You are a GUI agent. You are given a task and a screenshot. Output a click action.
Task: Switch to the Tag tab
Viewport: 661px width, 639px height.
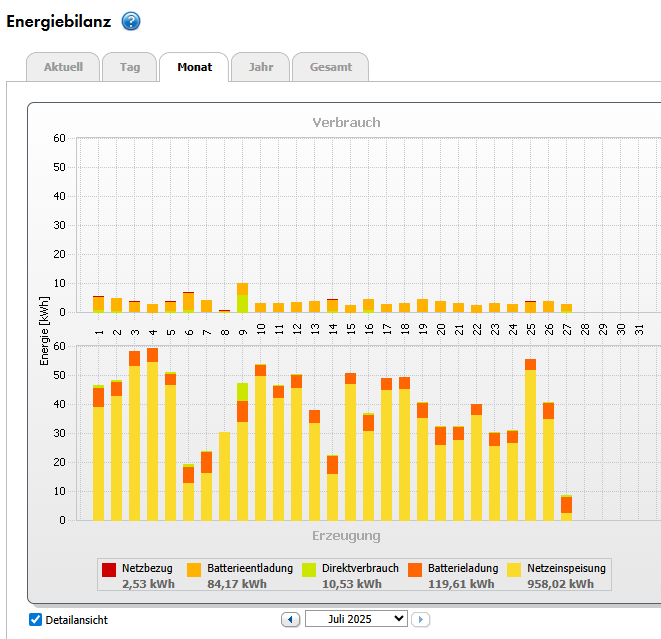129,67
